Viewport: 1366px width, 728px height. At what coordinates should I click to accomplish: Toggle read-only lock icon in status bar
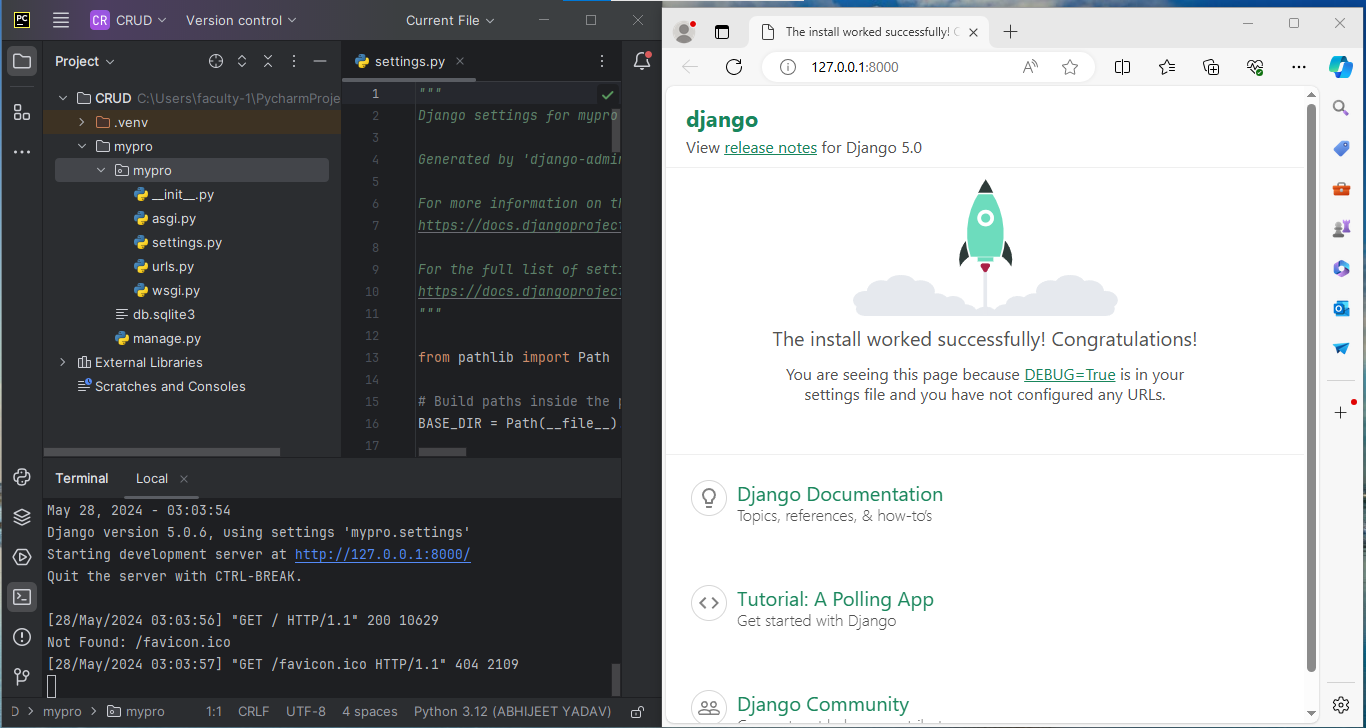(637, 712)
